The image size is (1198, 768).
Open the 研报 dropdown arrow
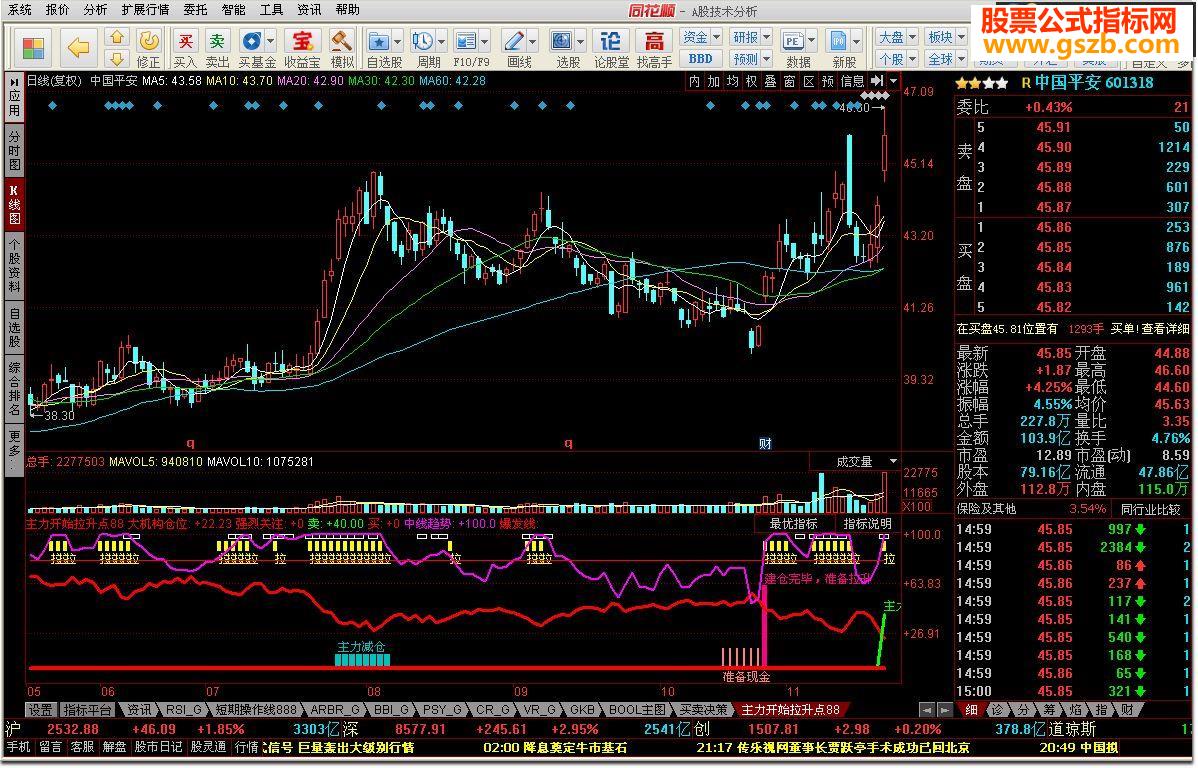coord(766,37)
